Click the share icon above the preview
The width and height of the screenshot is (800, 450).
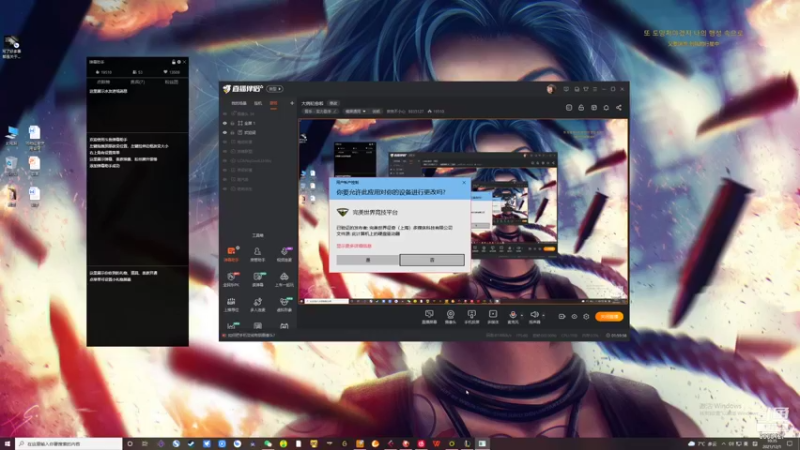pyautogui.click(x=618, y=108)
